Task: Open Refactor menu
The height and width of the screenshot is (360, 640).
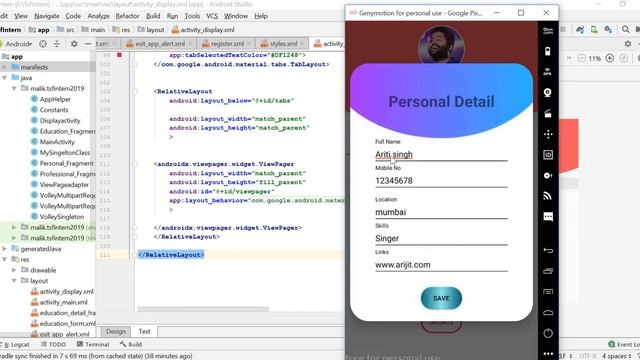Action: 127,16
